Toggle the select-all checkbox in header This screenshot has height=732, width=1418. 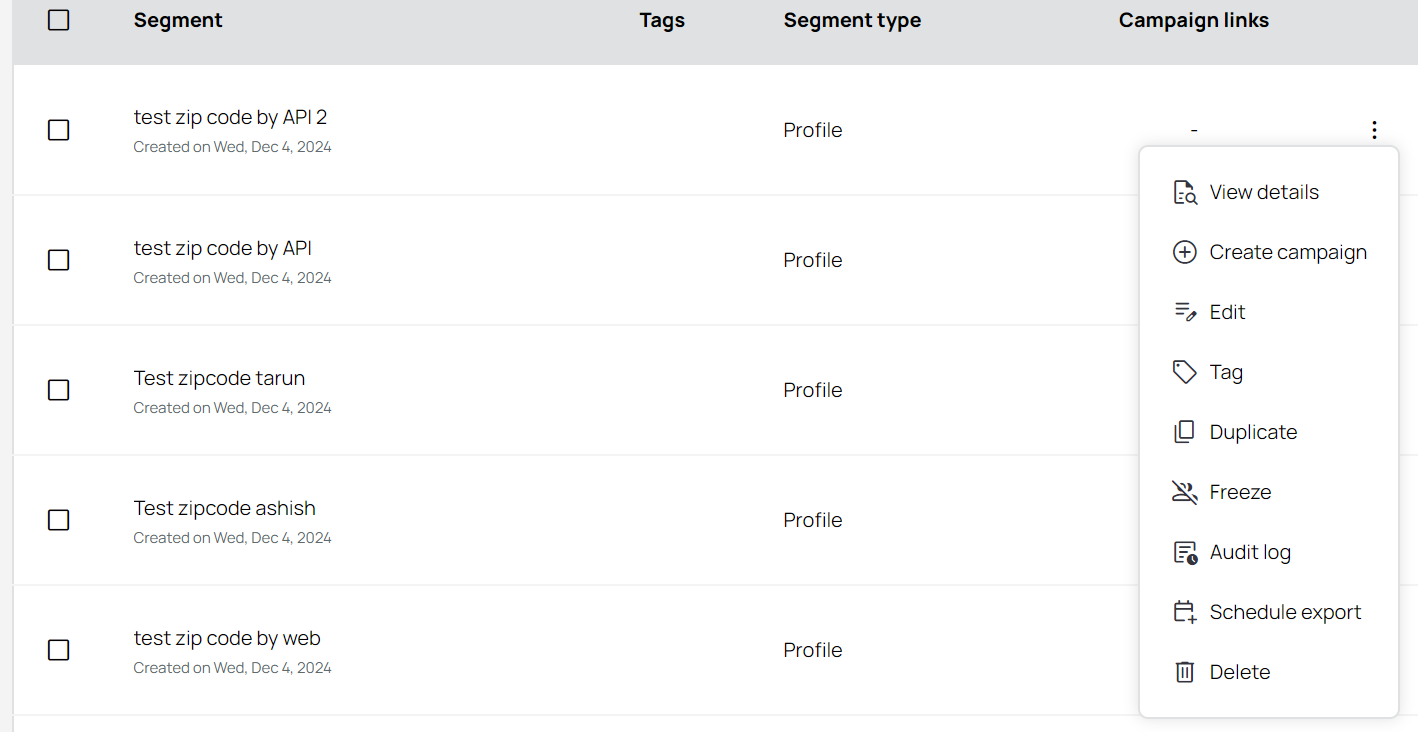coord(59,20)
